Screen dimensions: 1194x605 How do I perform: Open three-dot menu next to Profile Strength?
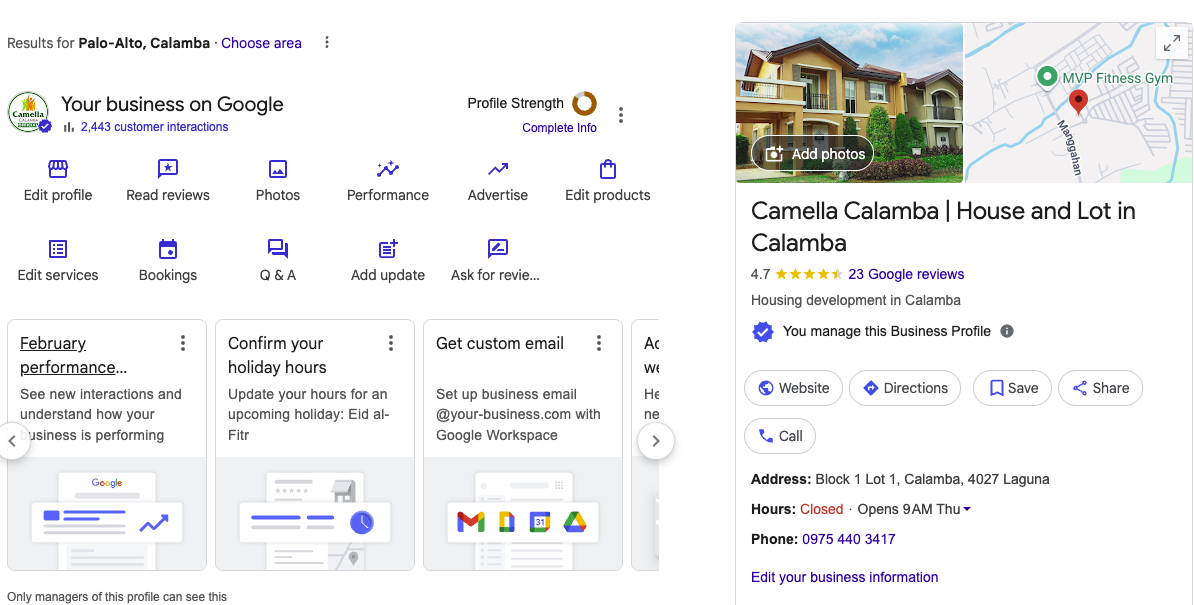[621, 115]
